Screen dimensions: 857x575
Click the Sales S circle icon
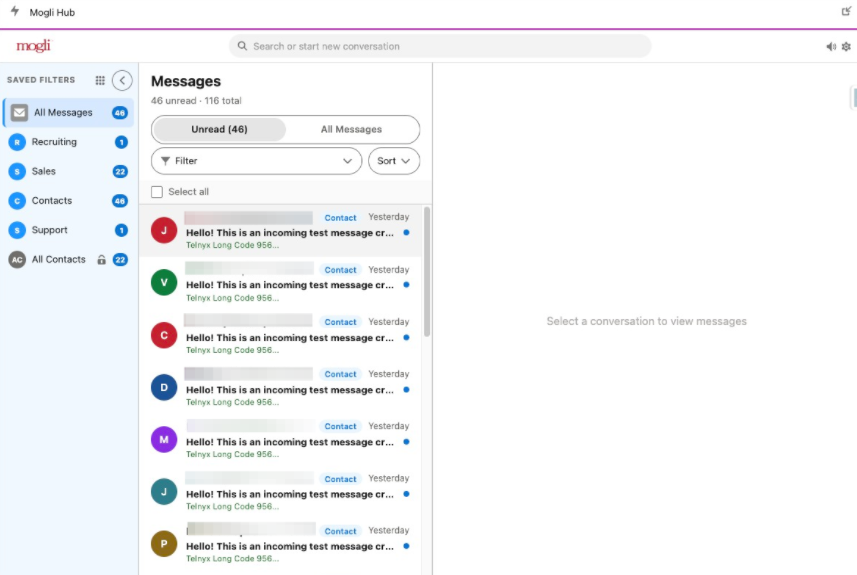(17, 172)
